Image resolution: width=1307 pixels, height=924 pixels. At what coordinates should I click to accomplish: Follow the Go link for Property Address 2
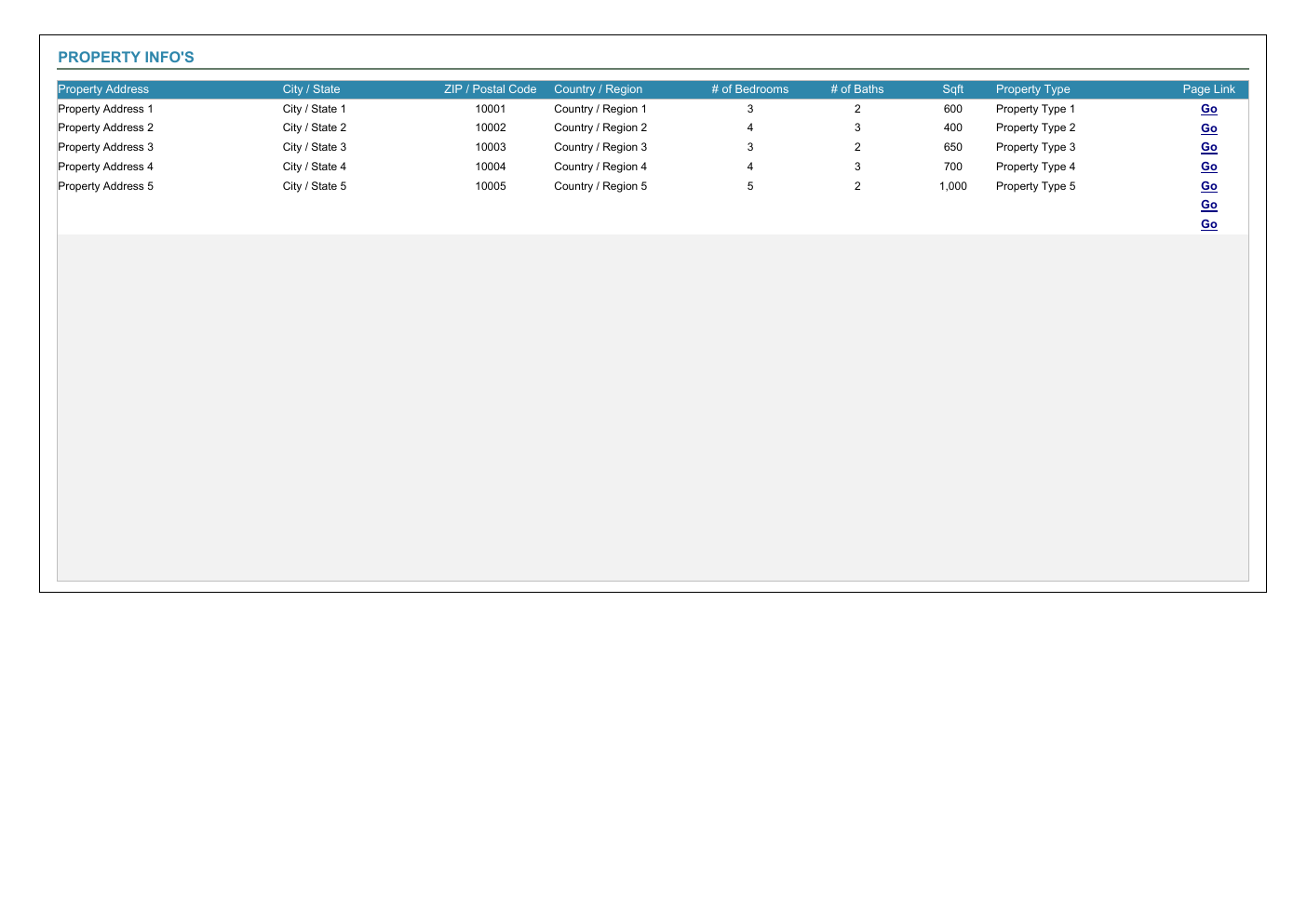1208,128
